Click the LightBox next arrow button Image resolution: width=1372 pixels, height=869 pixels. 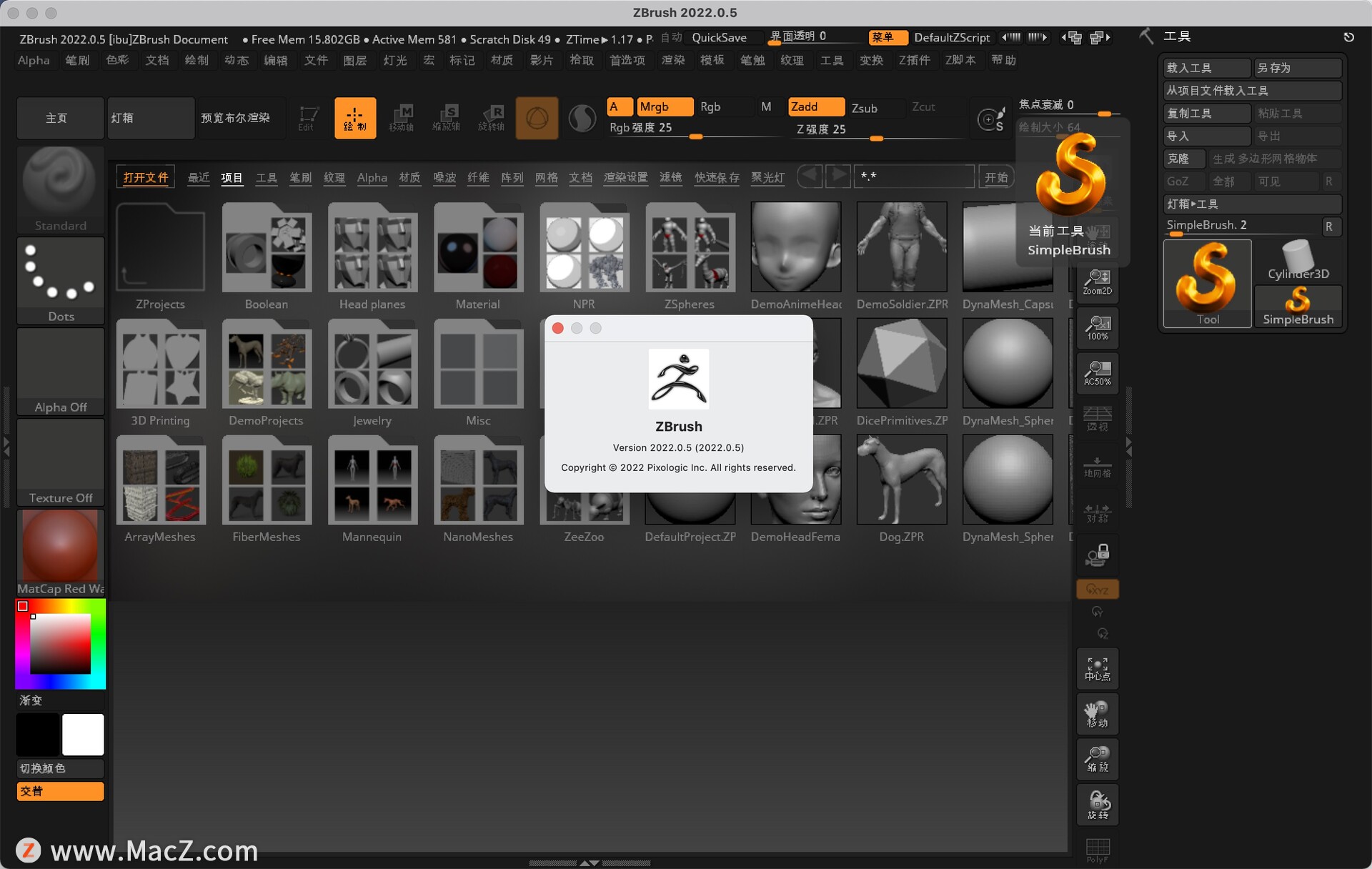(838, 176)
